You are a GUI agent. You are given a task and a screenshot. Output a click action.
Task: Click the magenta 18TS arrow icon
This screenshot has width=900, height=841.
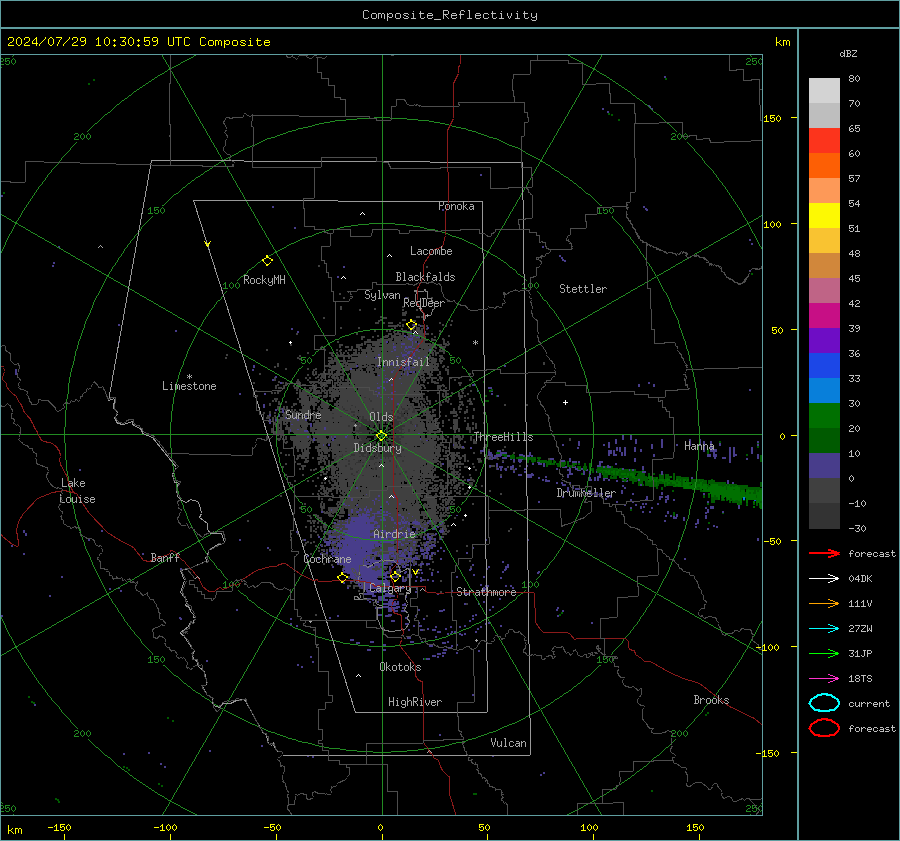tap(824, 679)
